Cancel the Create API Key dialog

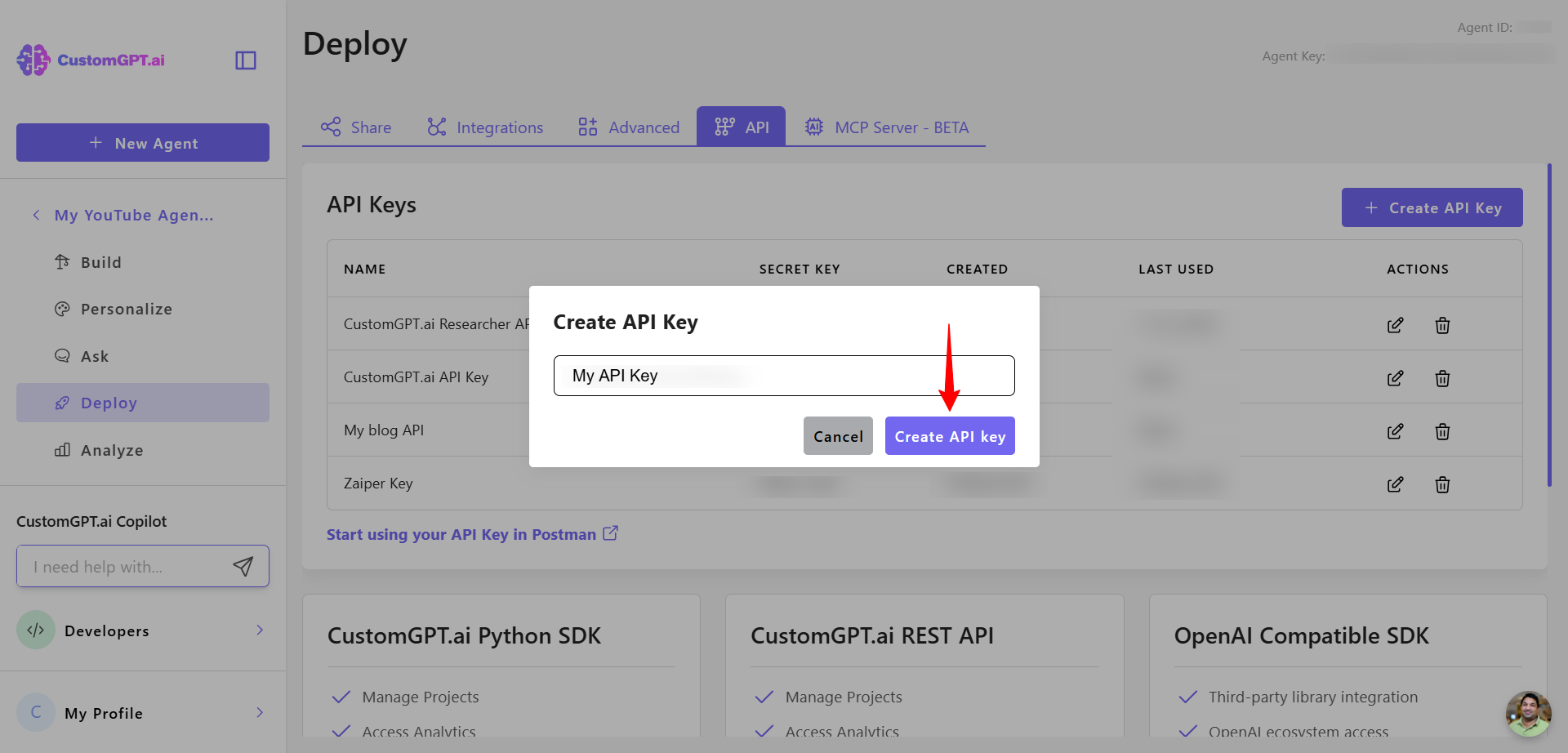click(838, 436)
